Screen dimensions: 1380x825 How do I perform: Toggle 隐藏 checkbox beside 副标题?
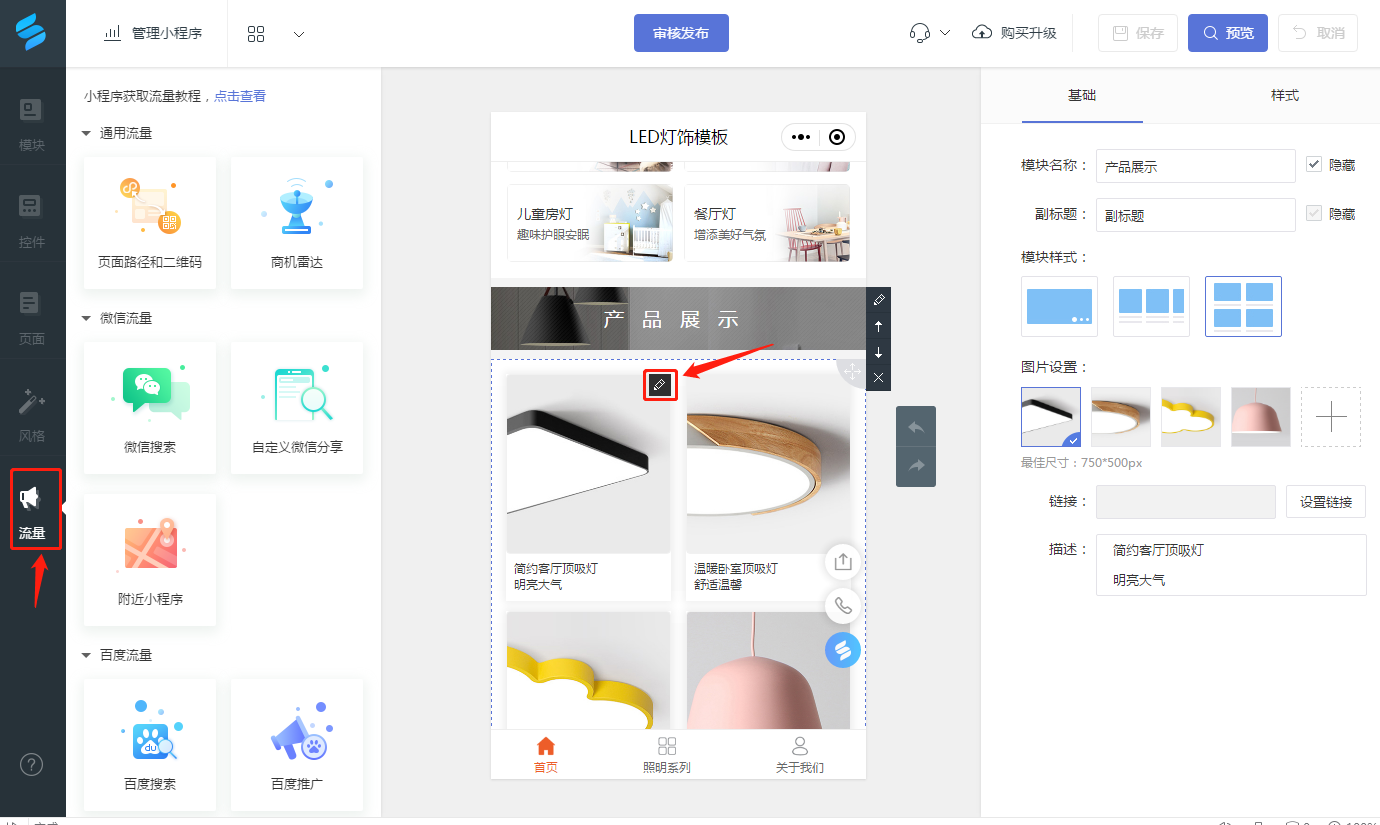tap(1313, 214)
